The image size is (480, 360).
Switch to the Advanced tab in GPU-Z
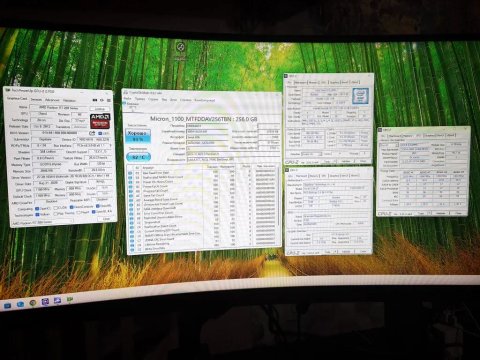52,100
